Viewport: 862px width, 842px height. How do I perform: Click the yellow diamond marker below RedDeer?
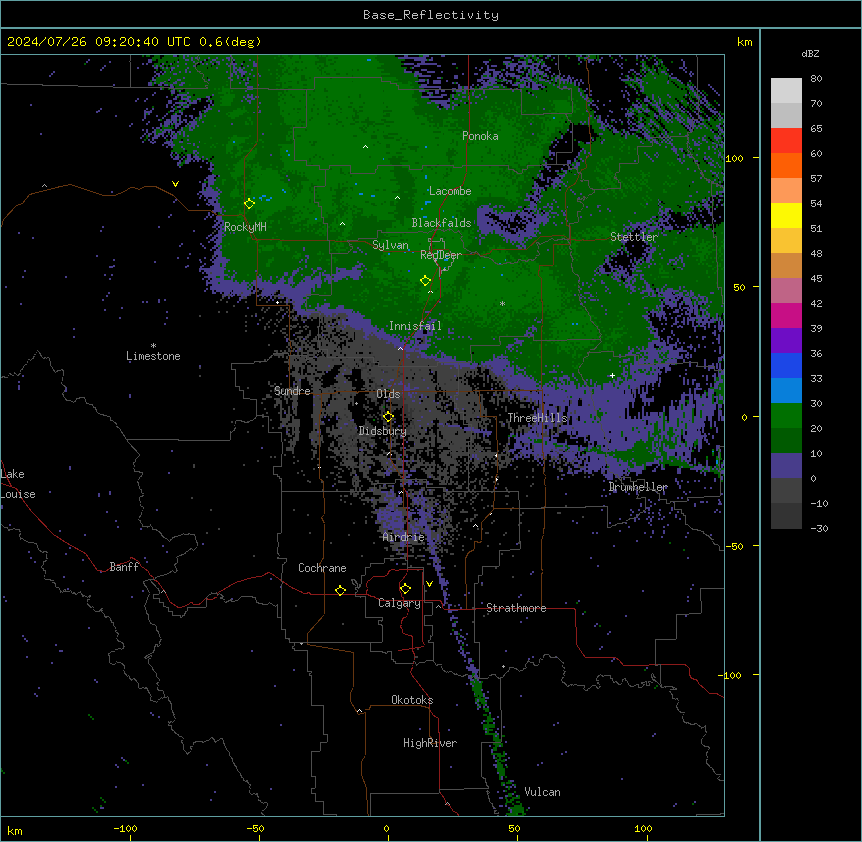[426, 281]
